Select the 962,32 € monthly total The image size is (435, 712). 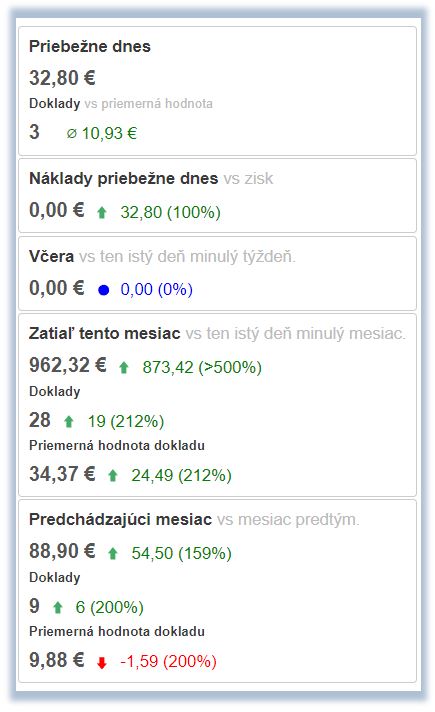click(68, 365)
